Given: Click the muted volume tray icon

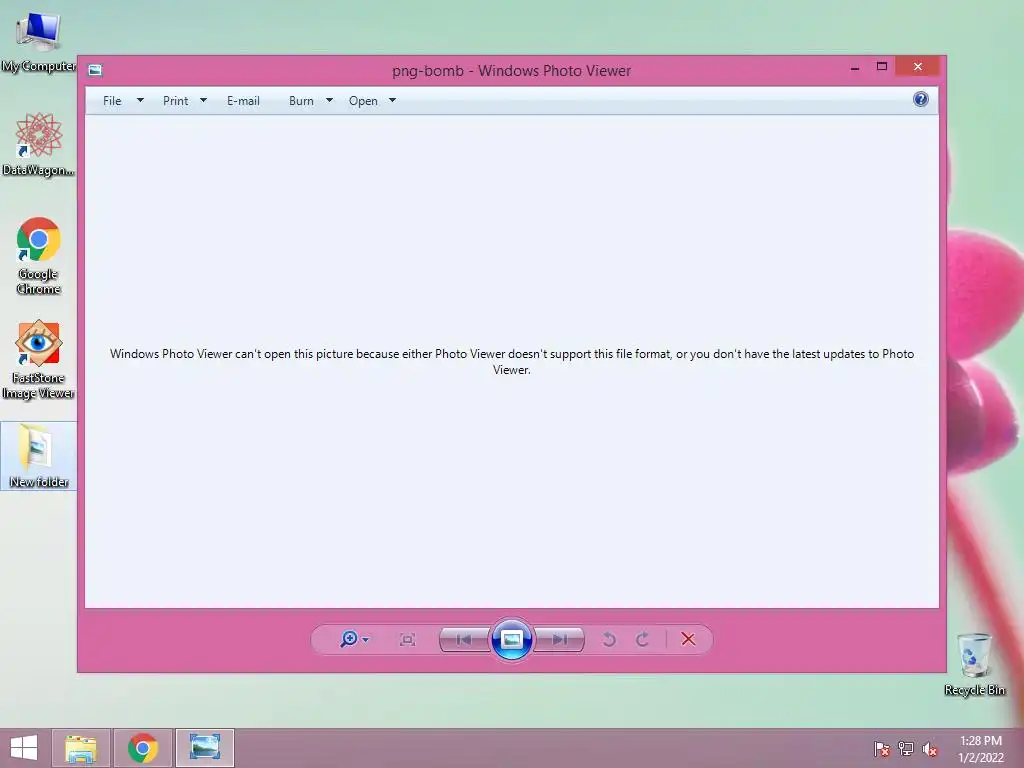Looking at the screenshot, I should 929,749.
